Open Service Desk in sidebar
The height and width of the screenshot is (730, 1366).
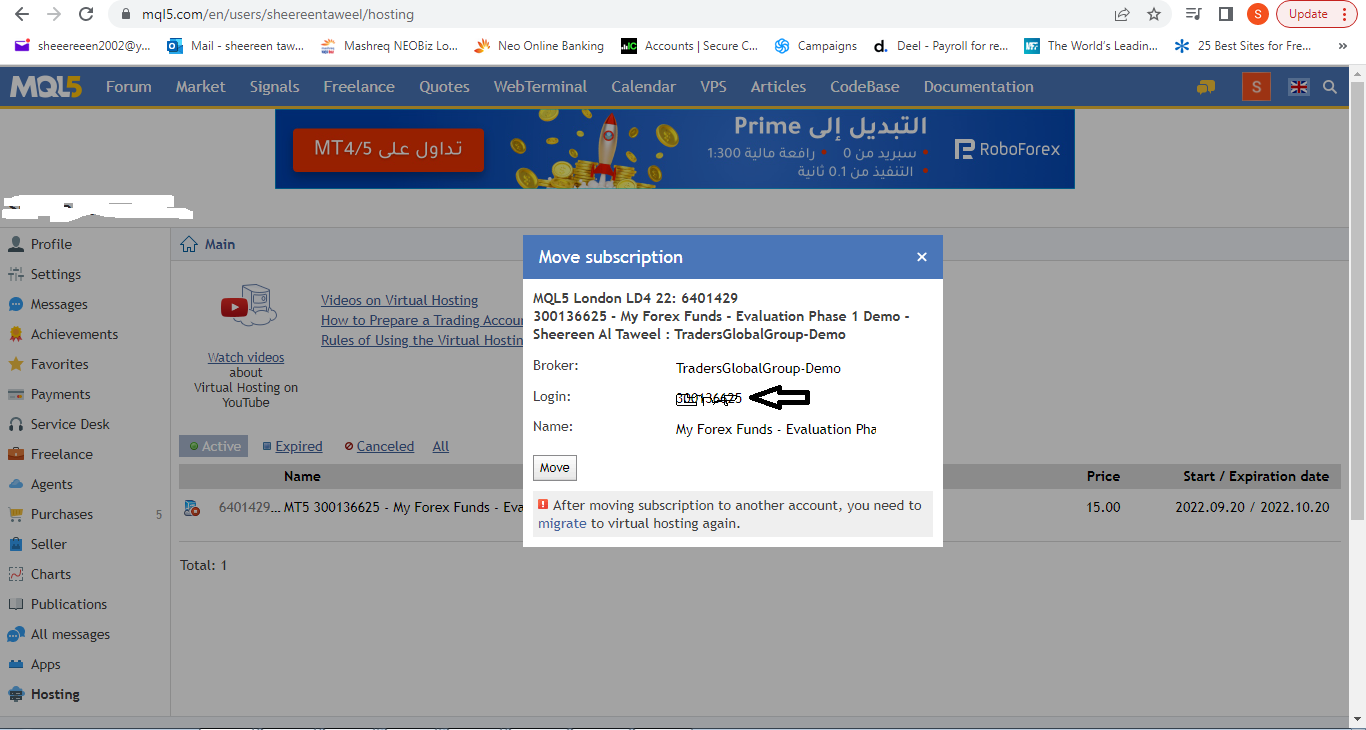coord(70,424)
